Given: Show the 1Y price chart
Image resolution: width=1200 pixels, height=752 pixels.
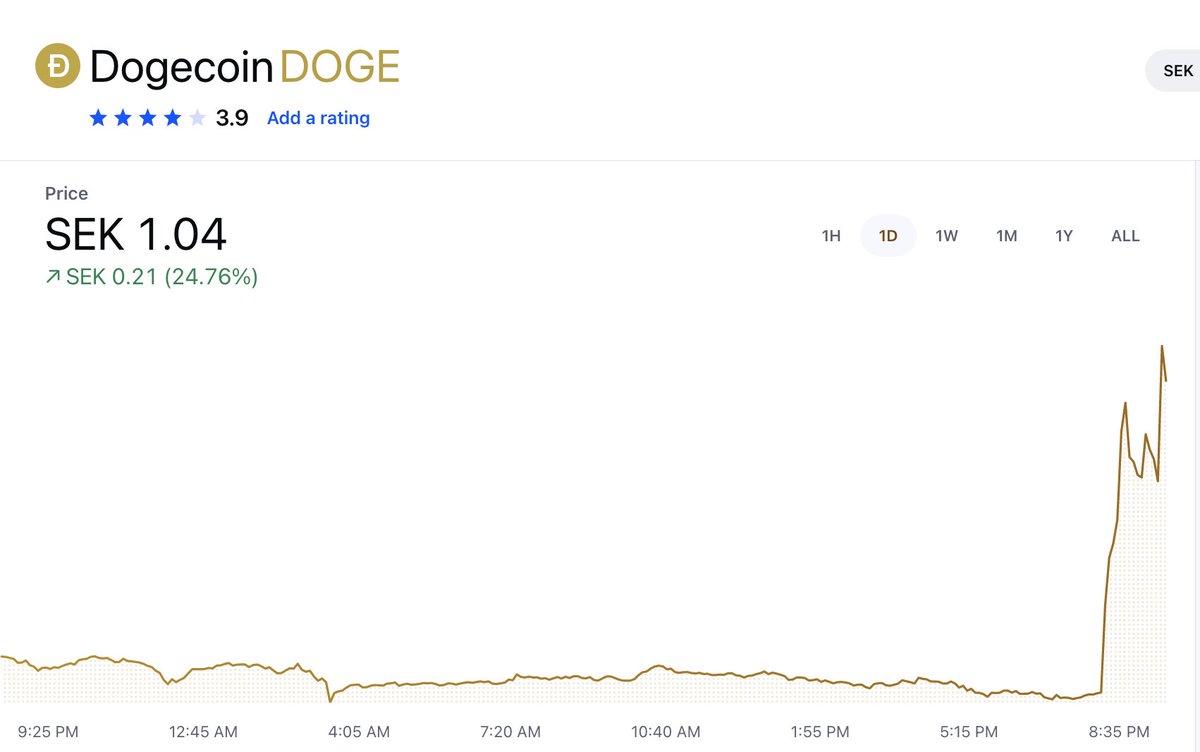Looking at the screenshot, I should (x=1064, y=236).
